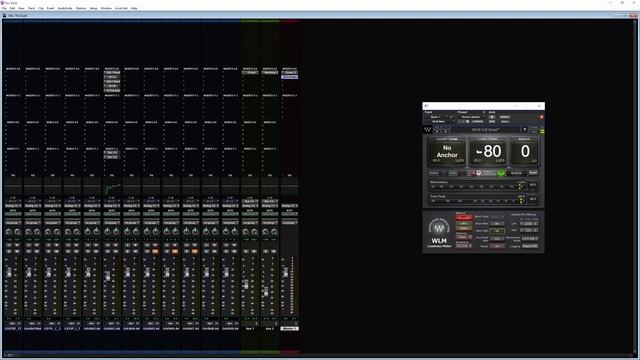Record-enable the first track

coord(17,245)
